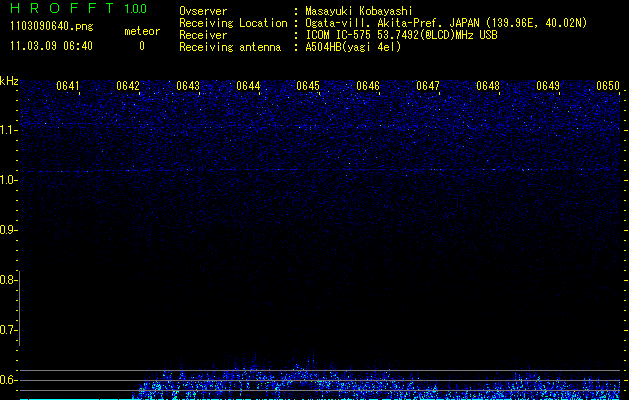Click the 1.1 kHz axis label
This screenshot has width=629, height=400.
[7, 130]
